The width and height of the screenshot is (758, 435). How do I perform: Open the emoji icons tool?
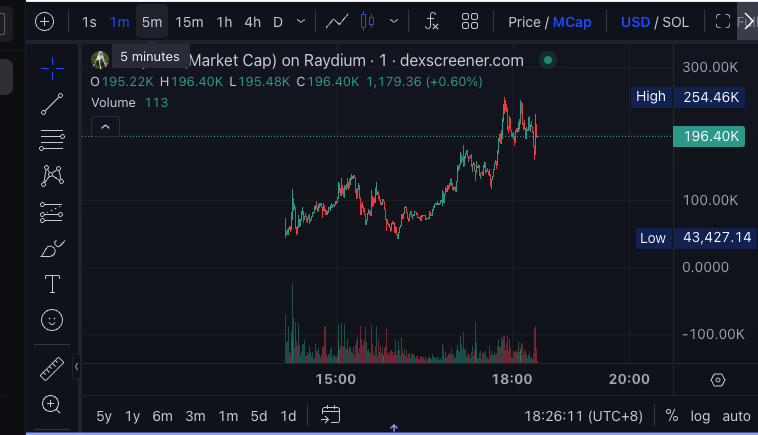coord(52,320)
